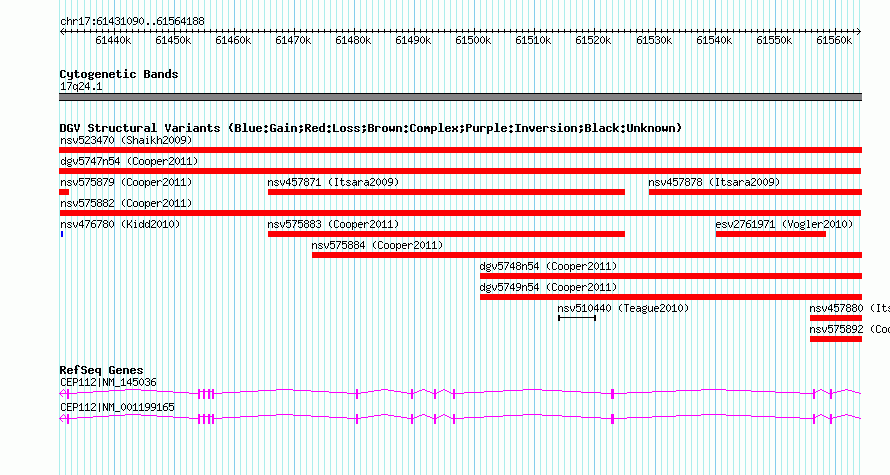The width and height of the screenshot is (890, 475).
Task: Click the dgv5748n54 (Cooper2011) loss bar
Action: 671,276
